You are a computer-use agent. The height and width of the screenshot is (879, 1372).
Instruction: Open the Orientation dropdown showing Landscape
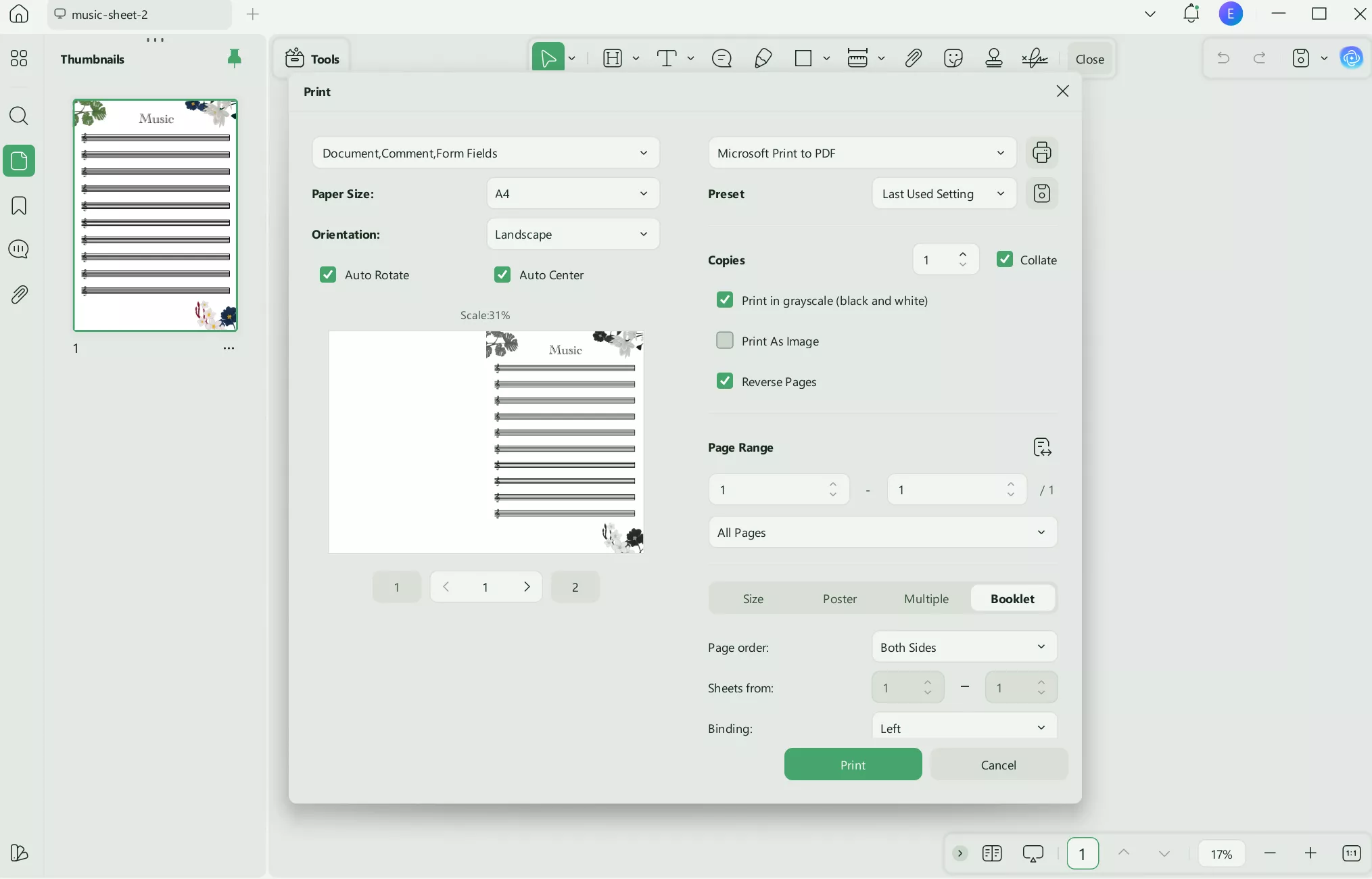point(572,234)
